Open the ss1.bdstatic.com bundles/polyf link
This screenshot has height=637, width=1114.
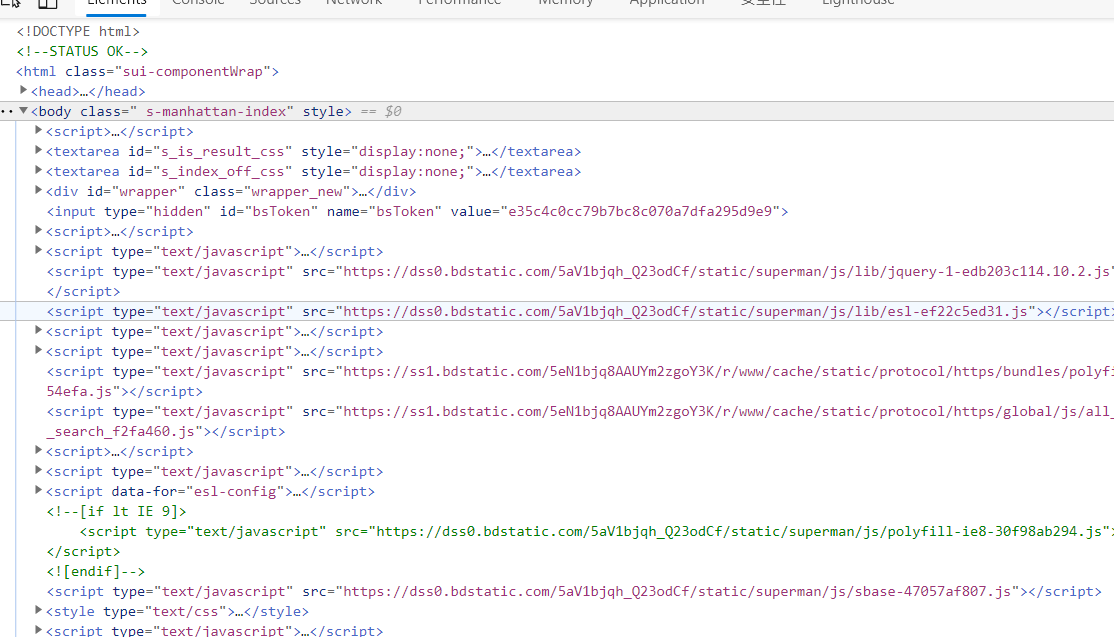728,371
